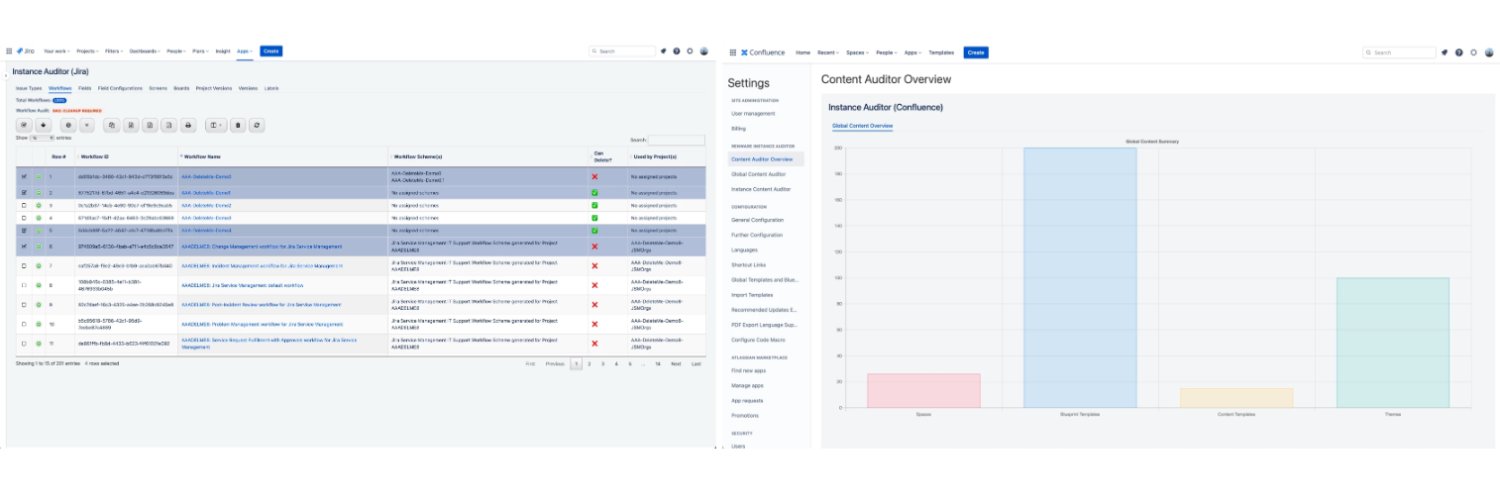Check the checkbox for row 9
This screenshot has height=500, width=1500.
24,304
